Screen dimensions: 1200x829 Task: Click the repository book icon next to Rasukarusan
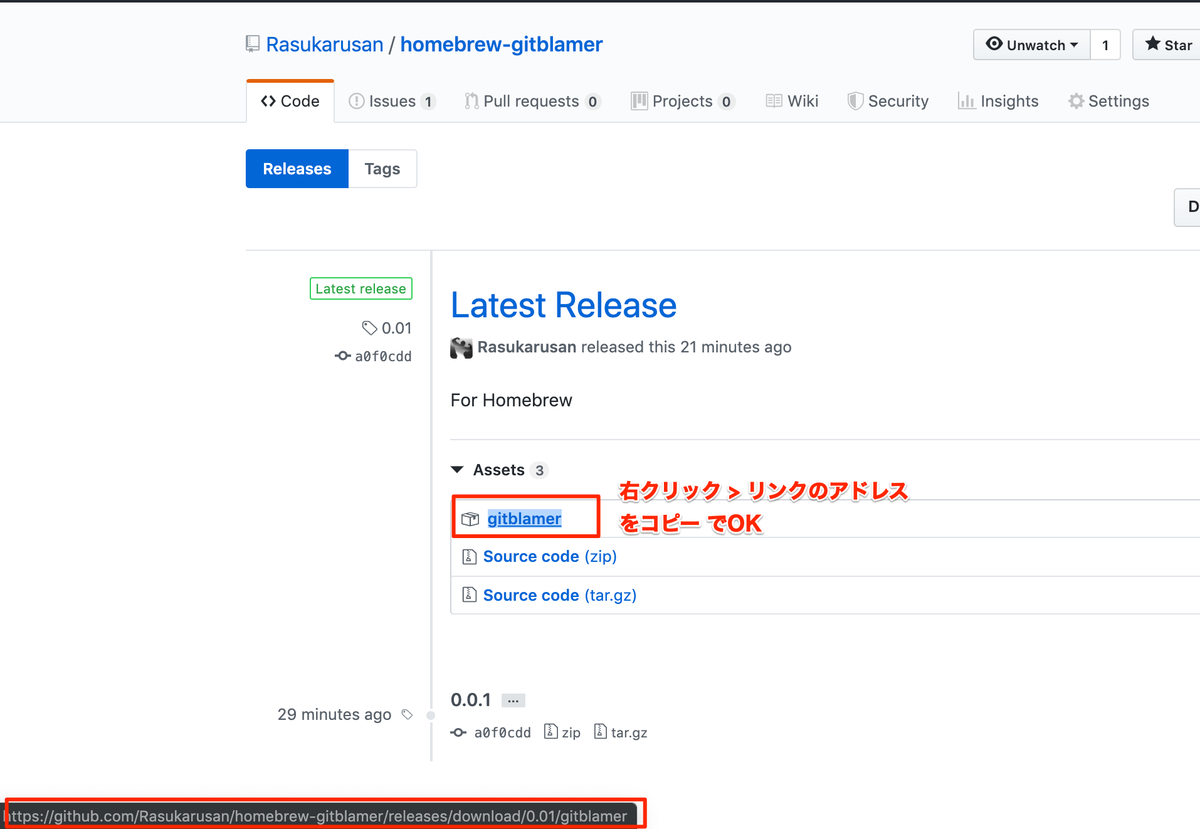coord(252,44)
